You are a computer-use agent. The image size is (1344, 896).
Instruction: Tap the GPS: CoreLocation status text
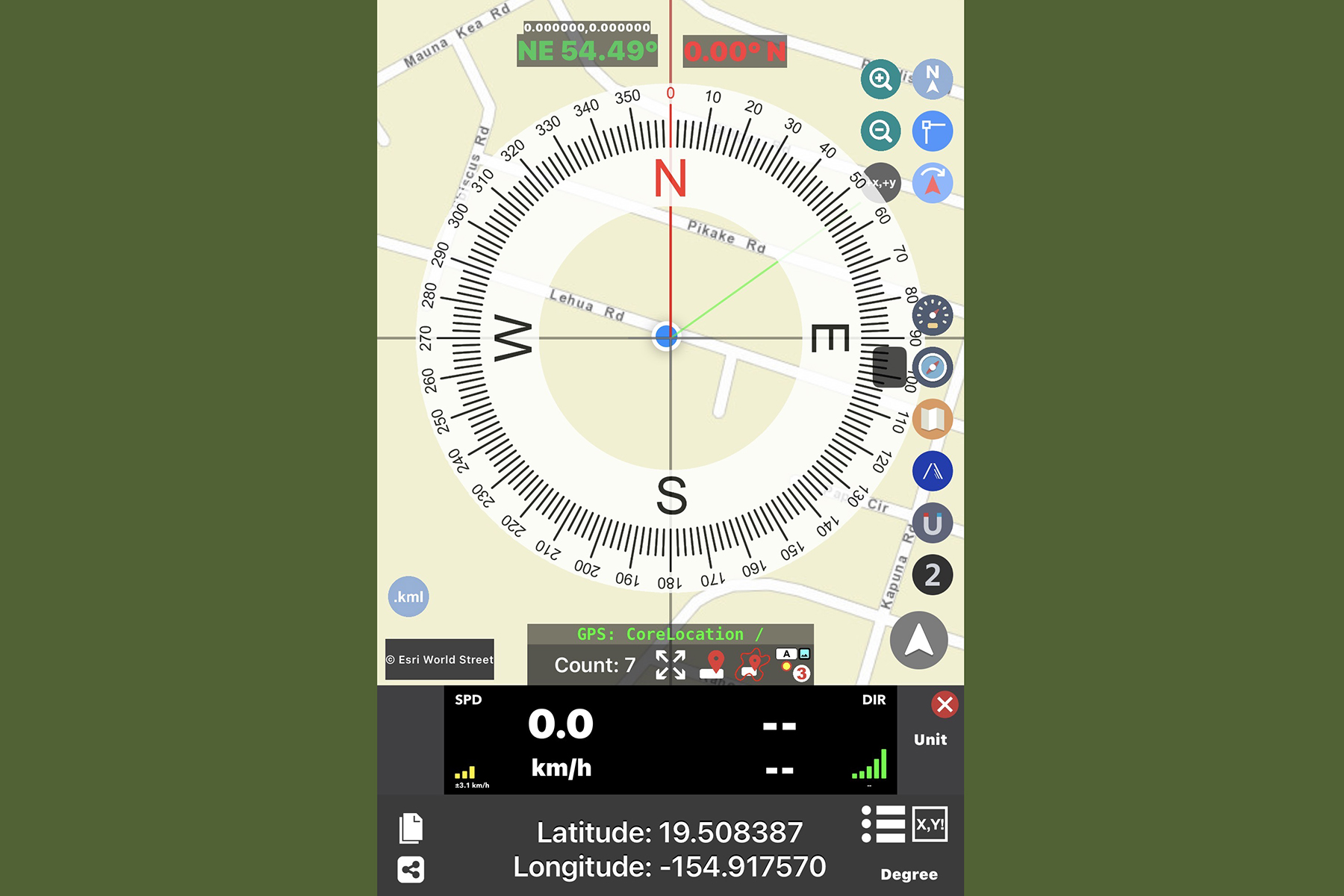671,634
